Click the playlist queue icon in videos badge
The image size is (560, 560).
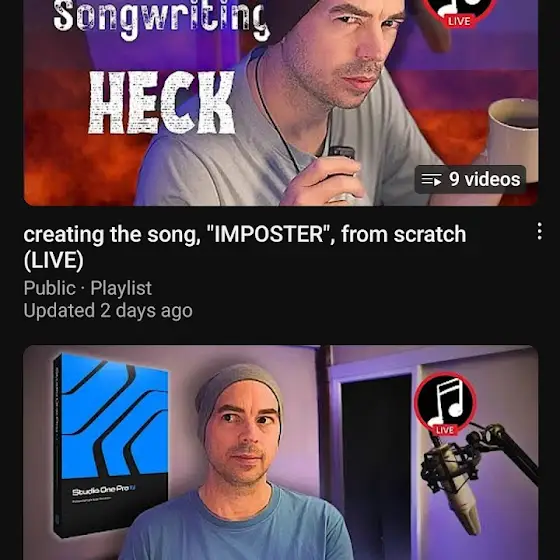(x=431, y=180)
